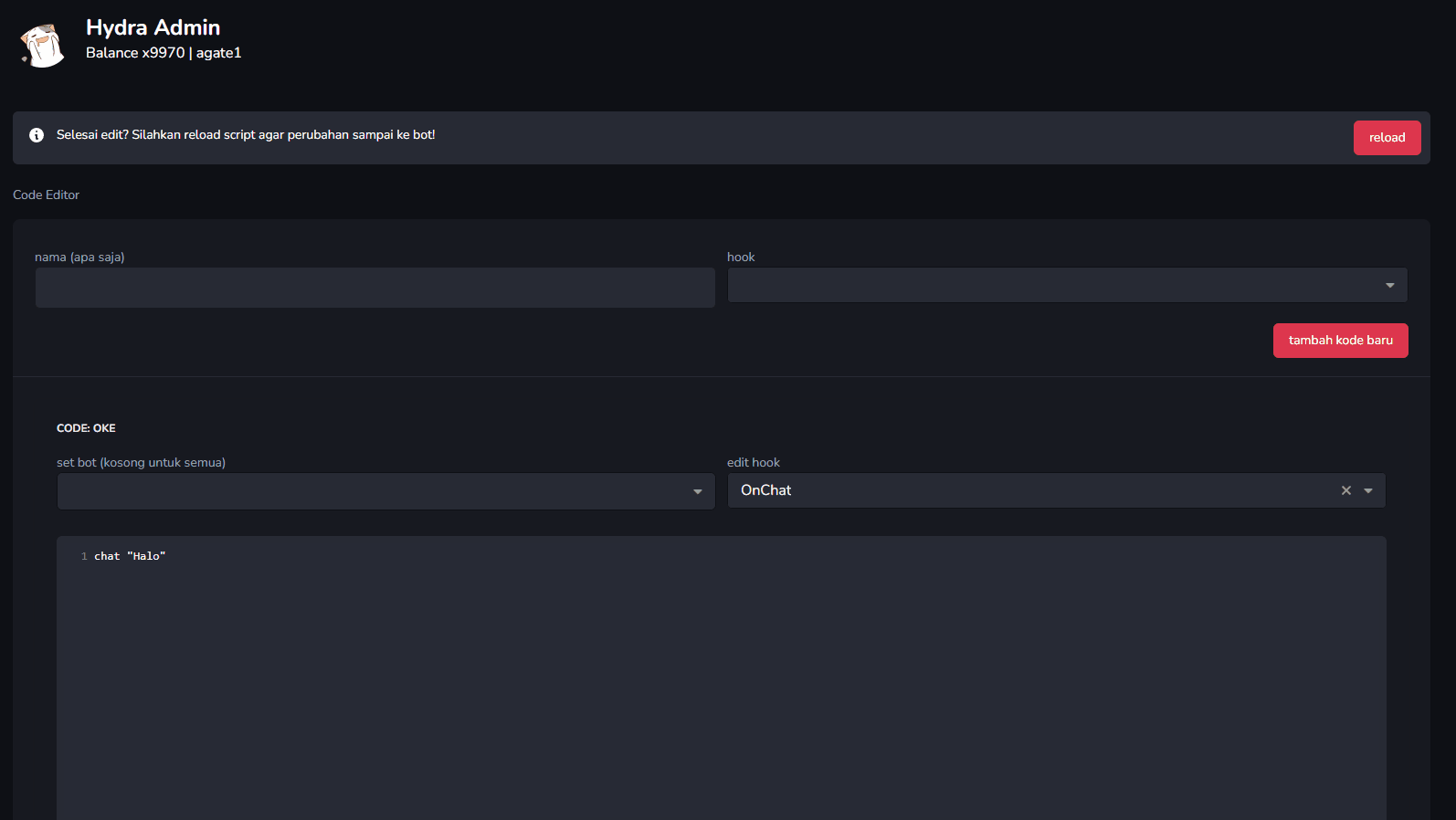The image size is (1456, 820).
Task: Open the edit hook OnChat dropdown
Action: coord(1023,490)
